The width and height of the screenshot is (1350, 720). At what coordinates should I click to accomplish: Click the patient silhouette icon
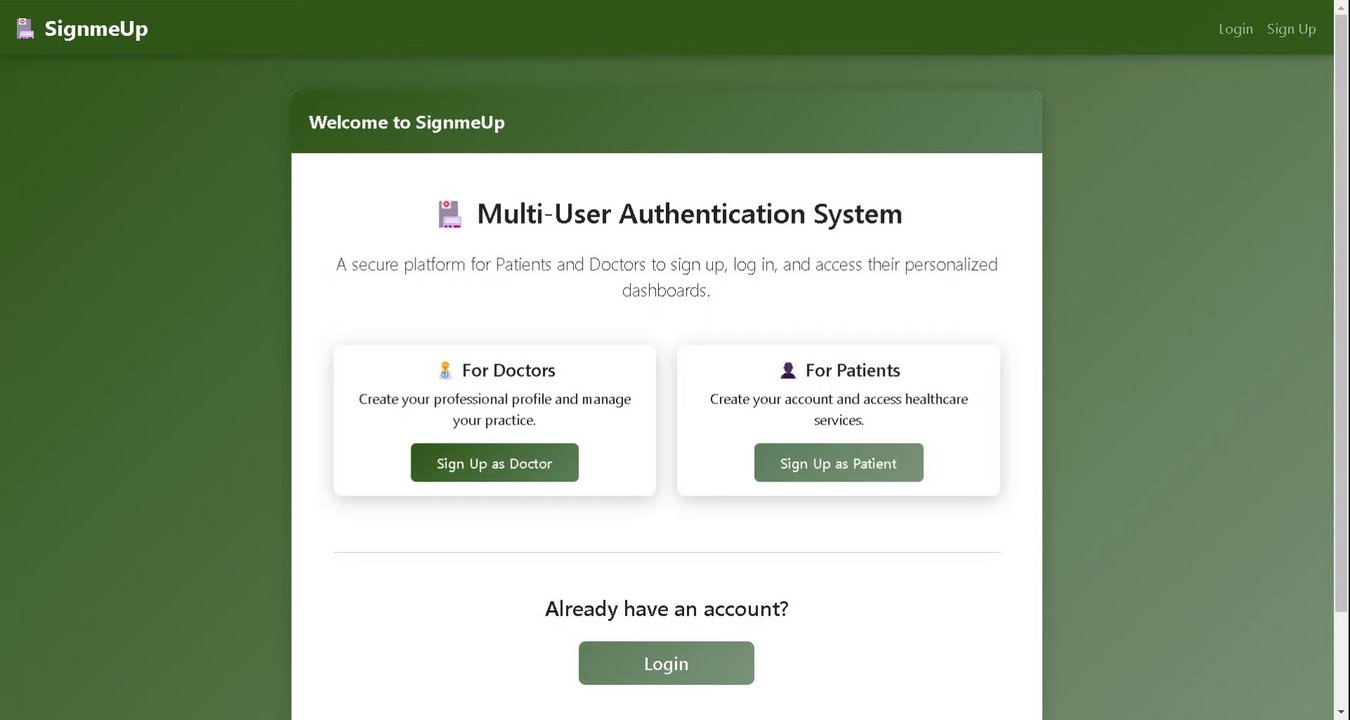tap(788, 370)
